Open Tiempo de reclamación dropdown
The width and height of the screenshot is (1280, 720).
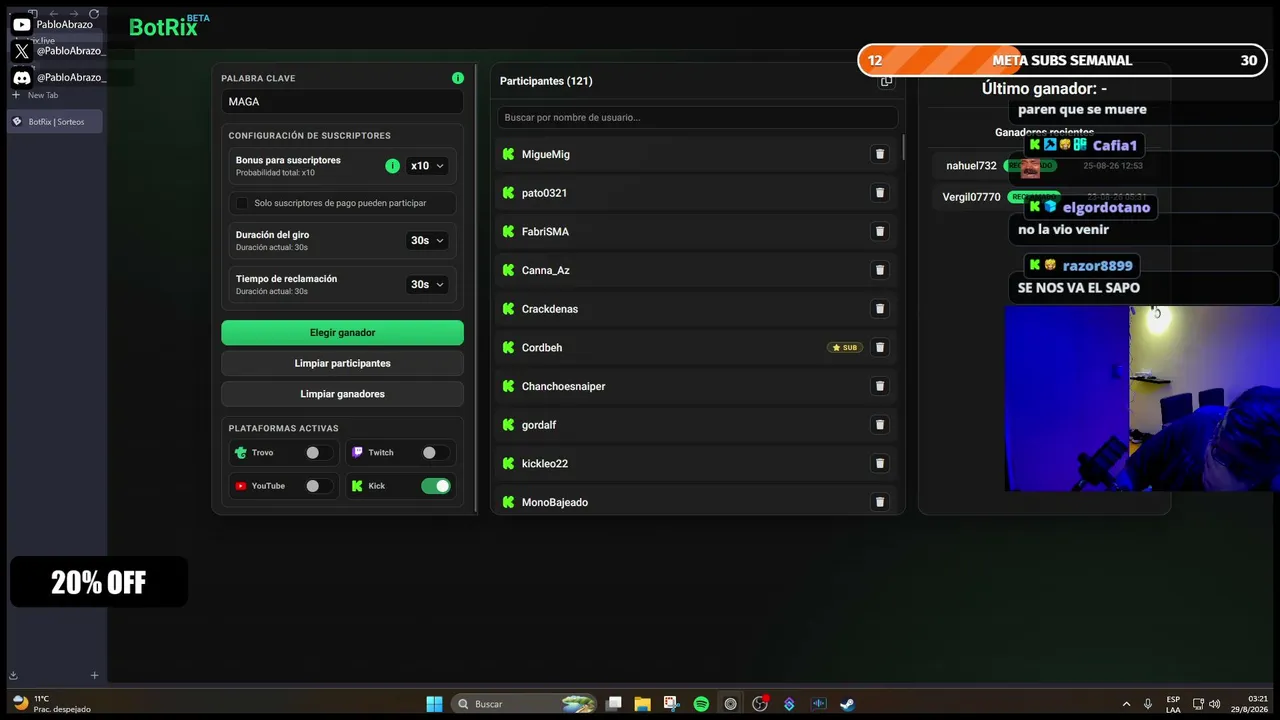[428, 284]
